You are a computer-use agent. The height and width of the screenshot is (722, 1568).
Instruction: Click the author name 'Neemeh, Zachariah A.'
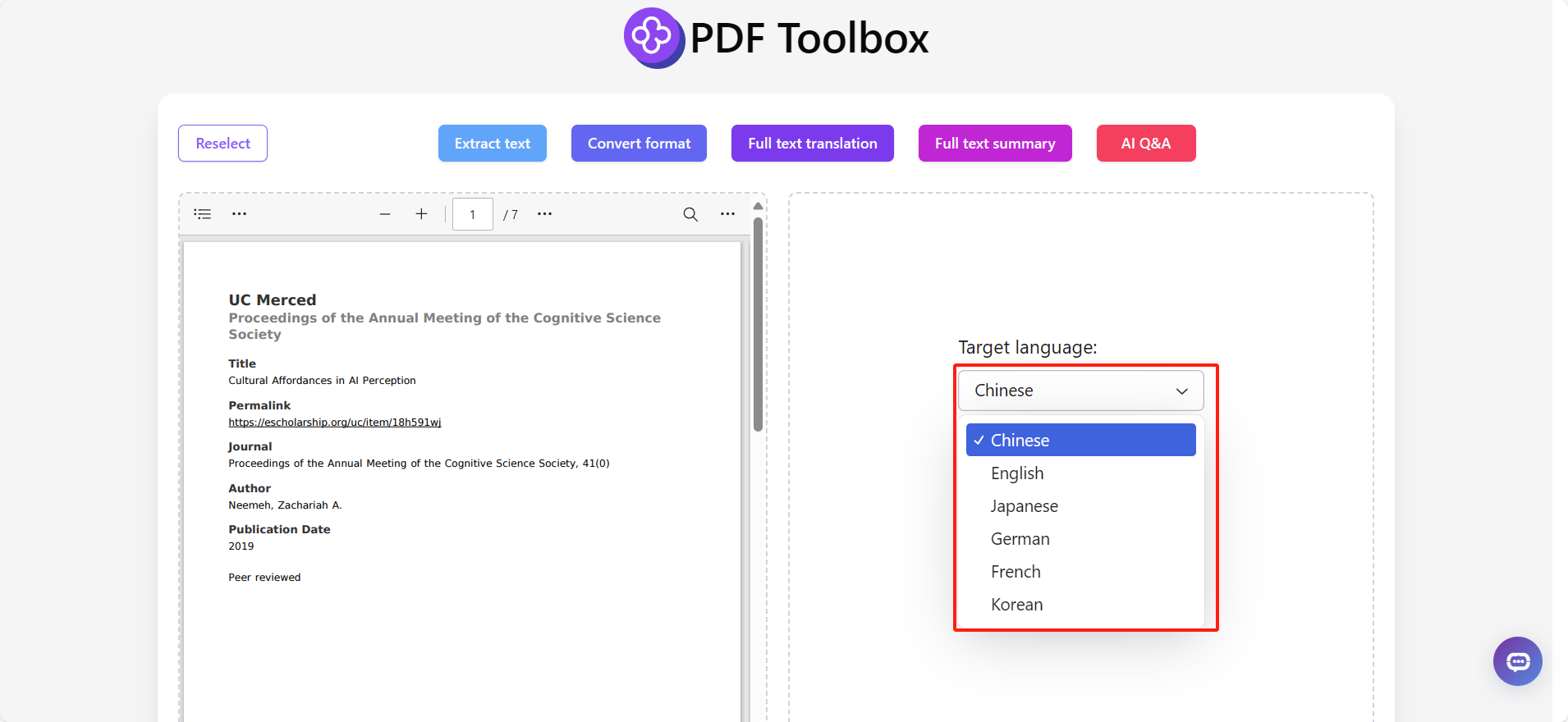point(285,505)
